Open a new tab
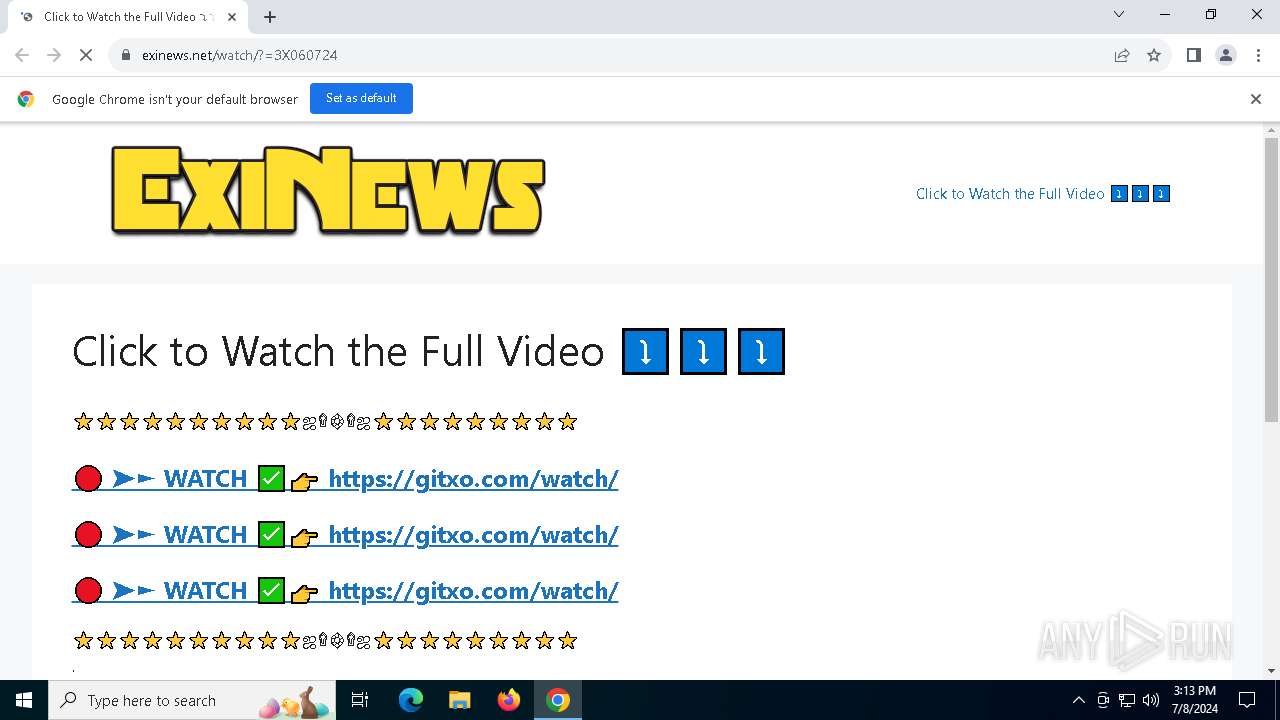The width and height of the screenshot is (1280, 720). (x=270, y=16)
